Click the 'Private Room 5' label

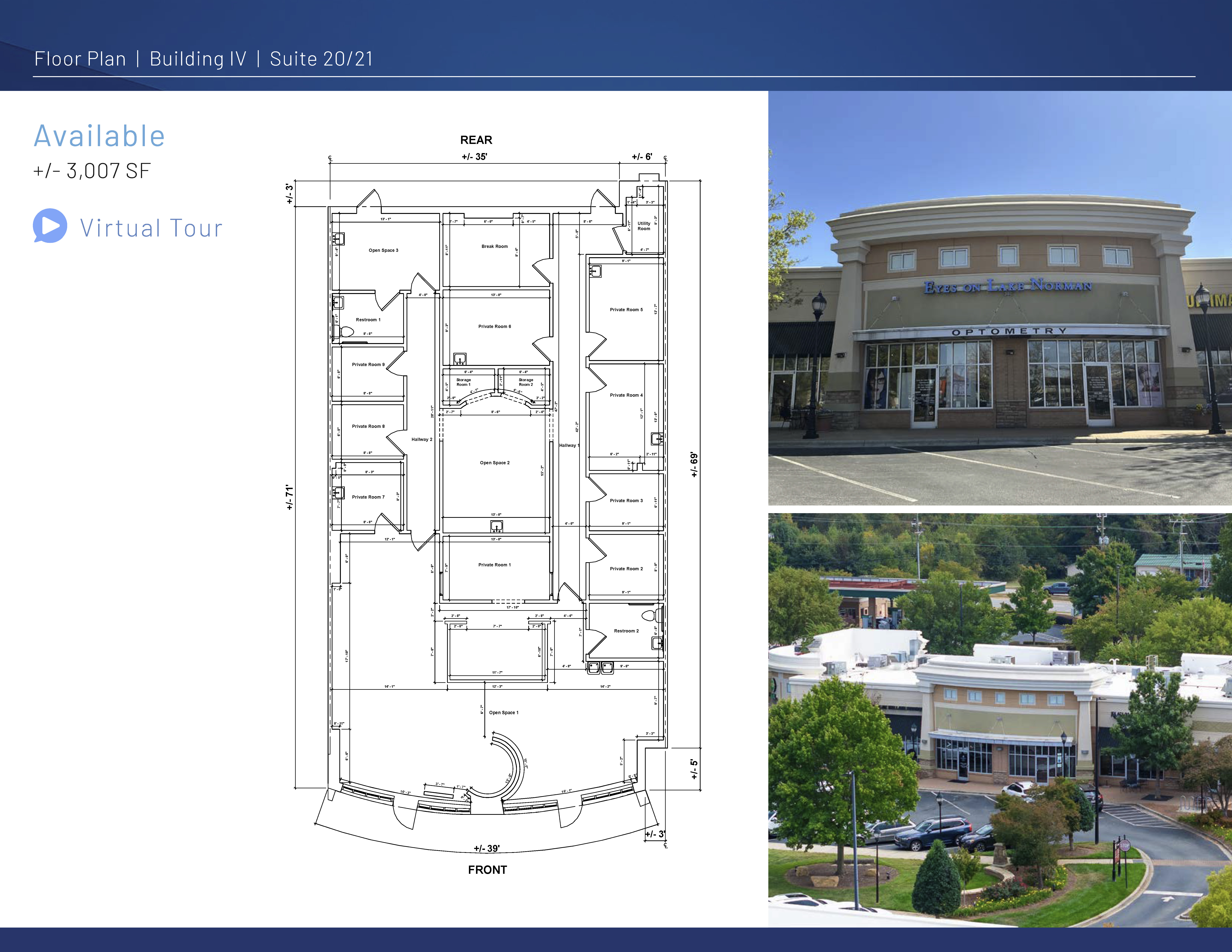(x=626, y=310)
